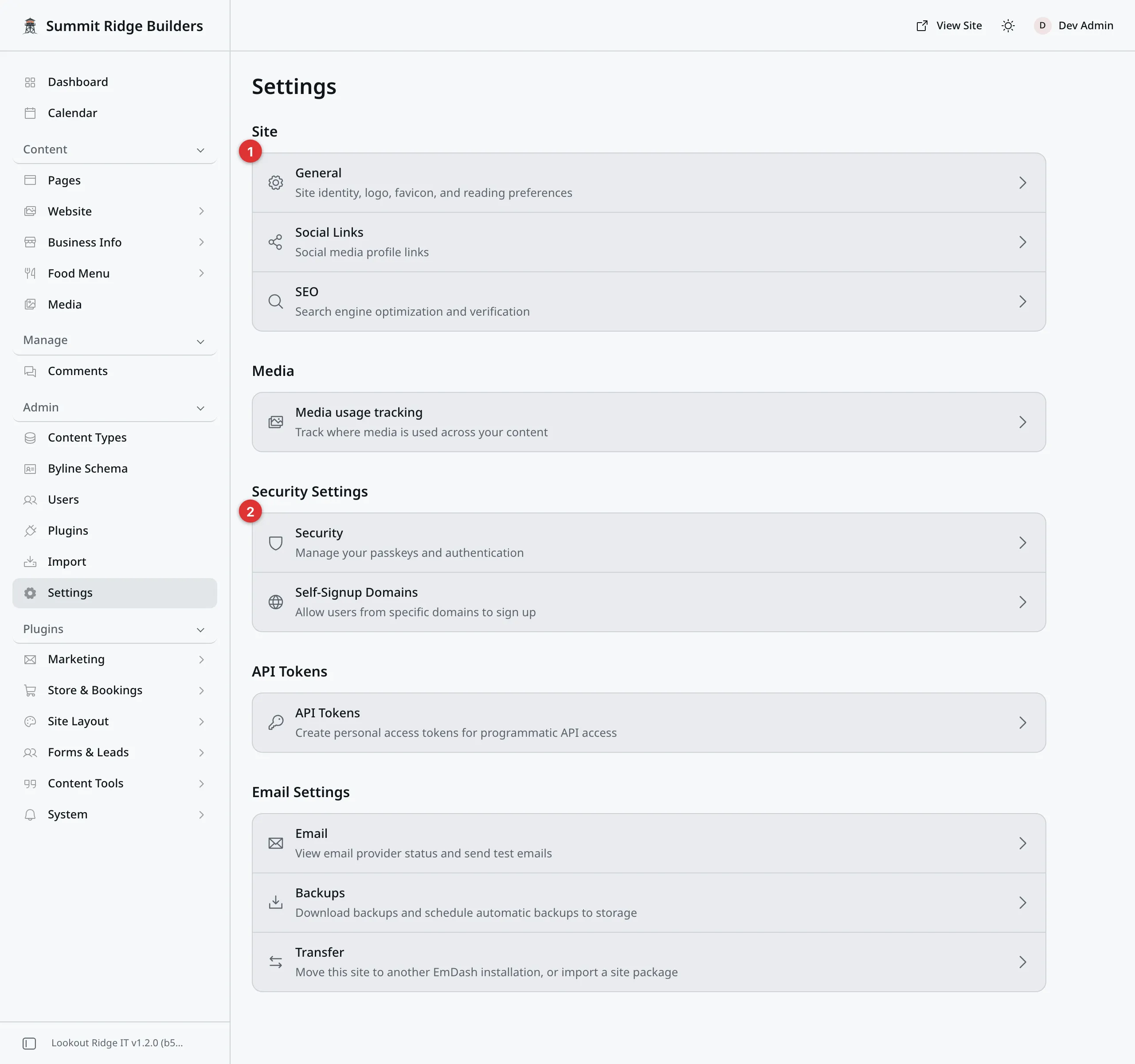Screen dimensions: 1135x1064
Task: Click the API Tokens key icon
Action: click(276, 723)
